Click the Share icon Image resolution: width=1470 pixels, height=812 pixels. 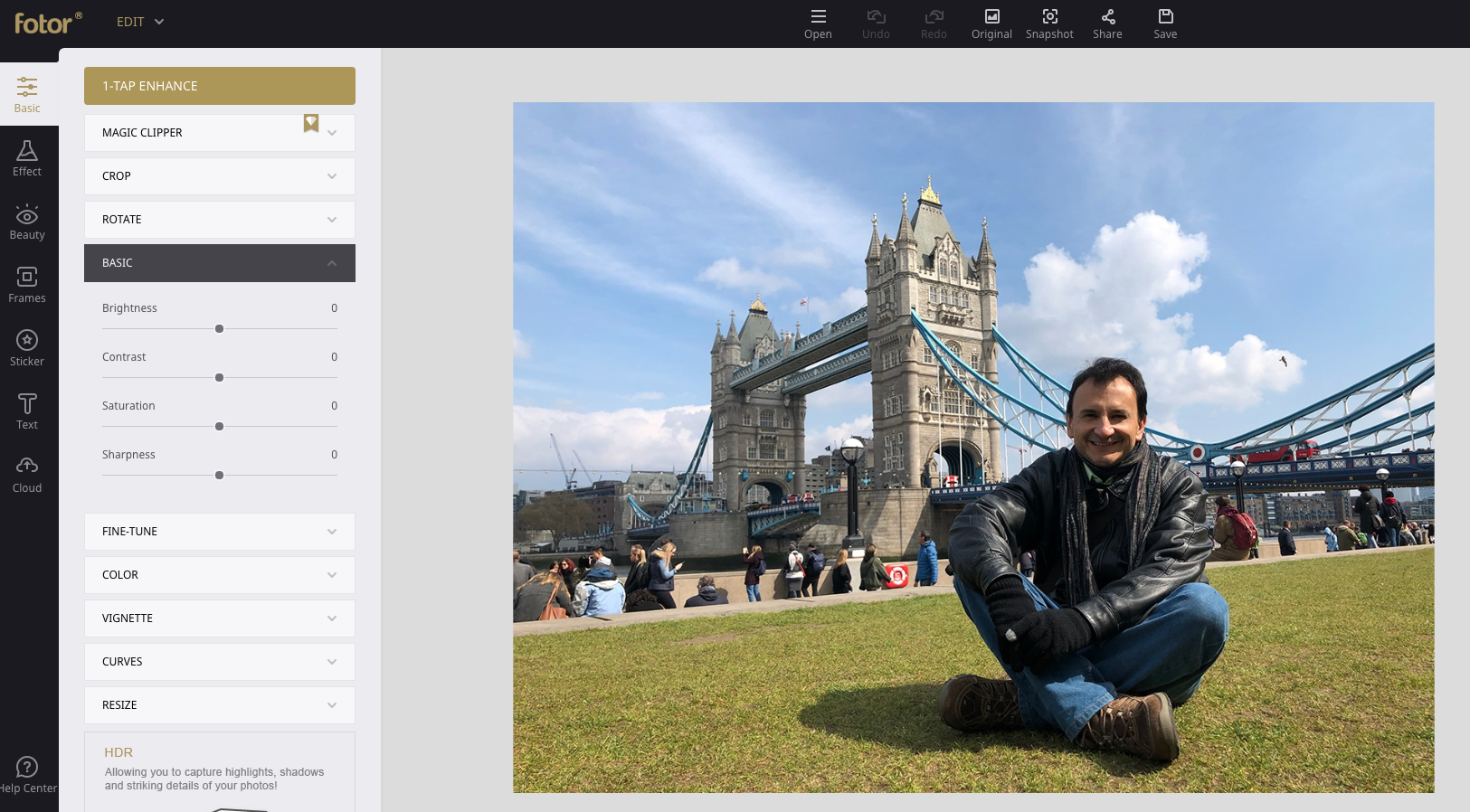(x=1107, y=24)
